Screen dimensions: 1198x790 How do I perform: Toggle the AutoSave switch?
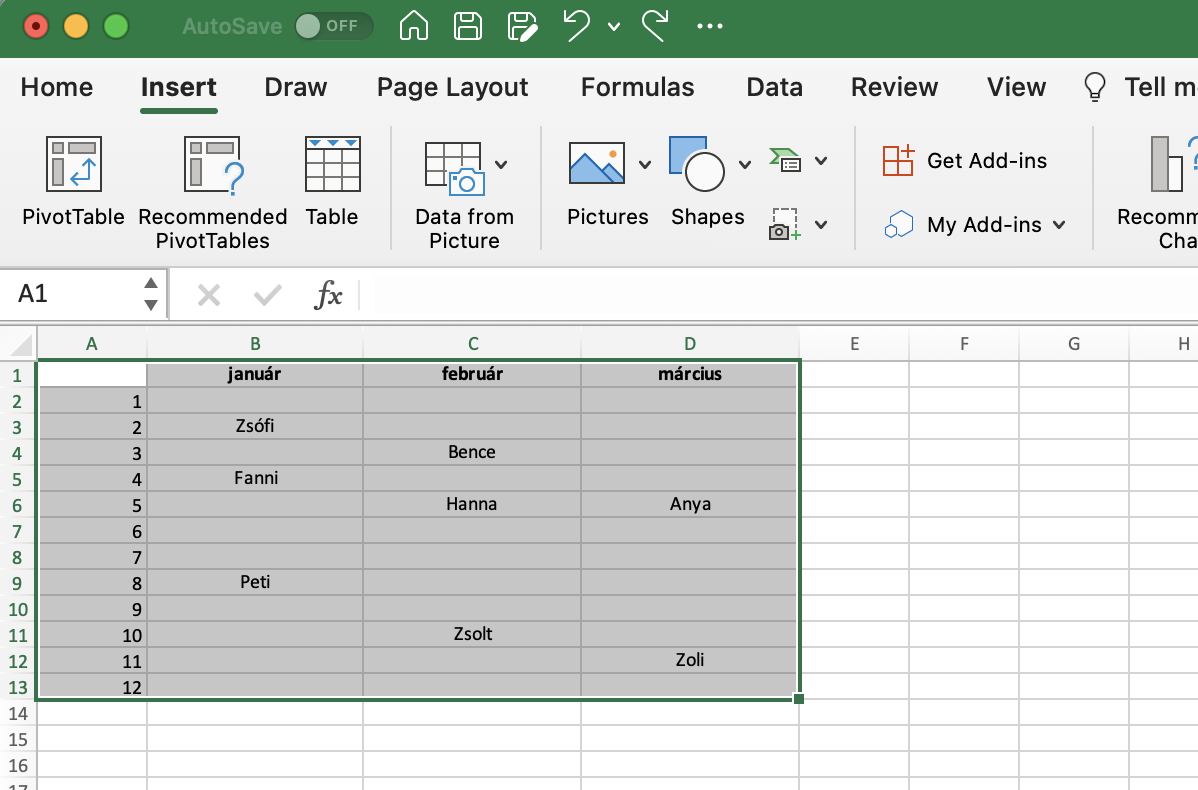point(333,26)
